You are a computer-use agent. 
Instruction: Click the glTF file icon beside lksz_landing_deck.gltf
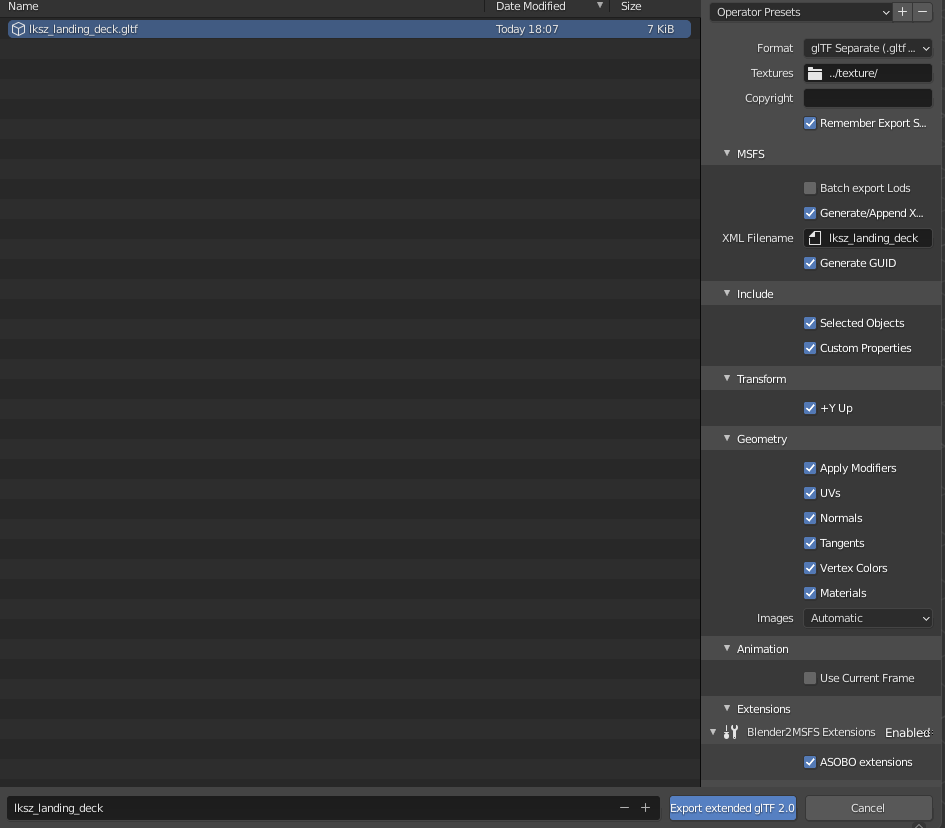(x=17, y=29)
